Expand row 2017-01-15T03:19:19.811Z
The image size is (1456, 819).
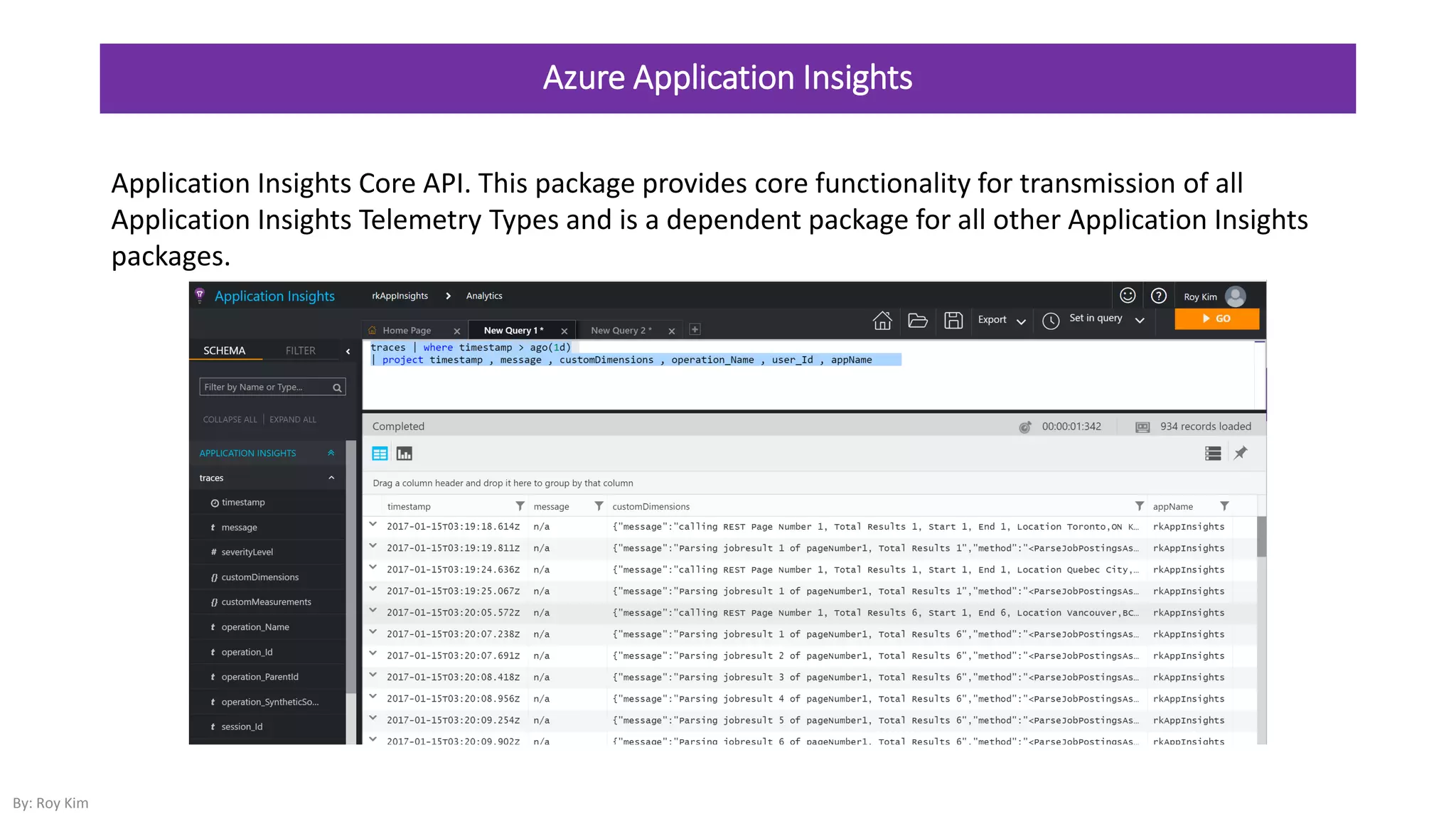pos(373,546)
